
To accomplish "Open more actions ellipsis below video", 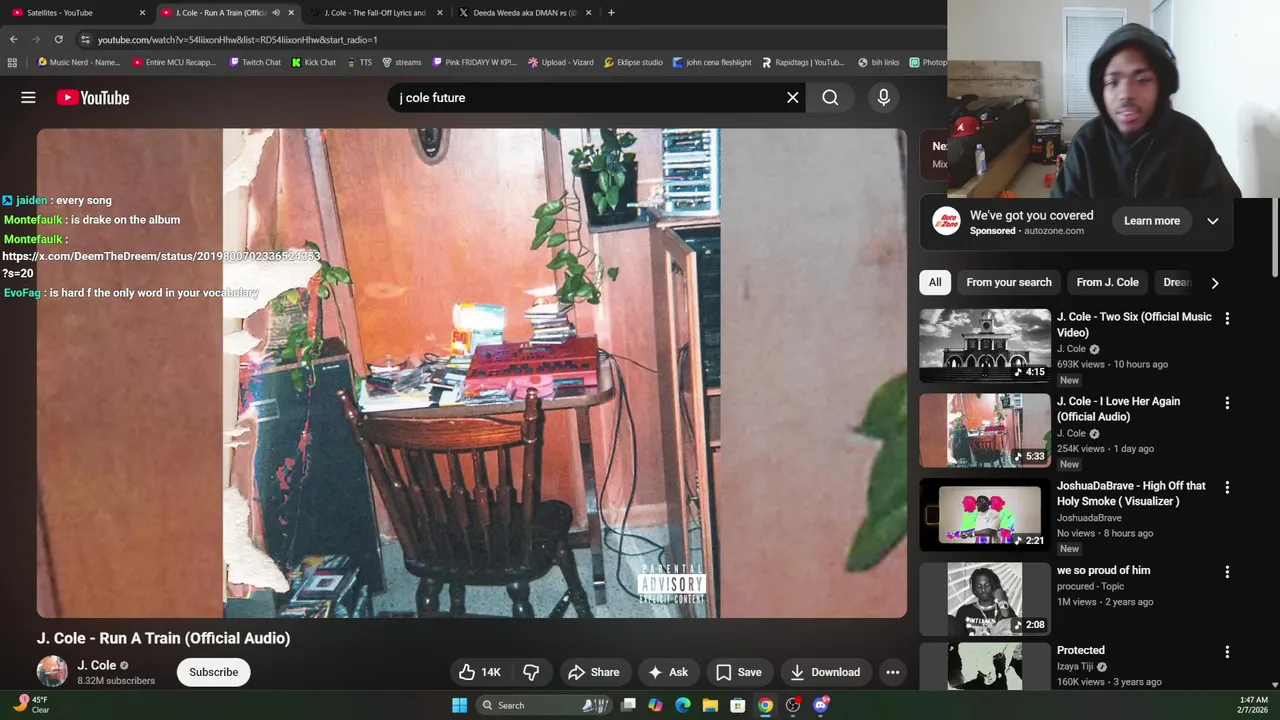I will pos(893,672).
